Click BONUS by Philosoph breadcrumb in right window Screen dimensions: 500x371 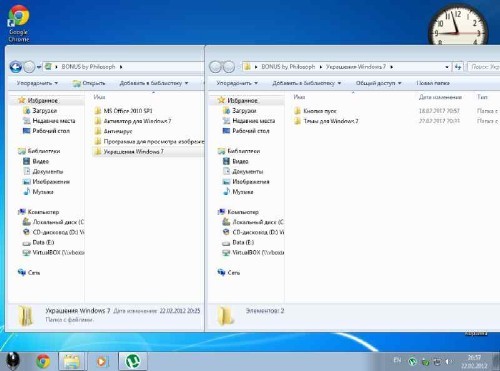coord(288,67)
